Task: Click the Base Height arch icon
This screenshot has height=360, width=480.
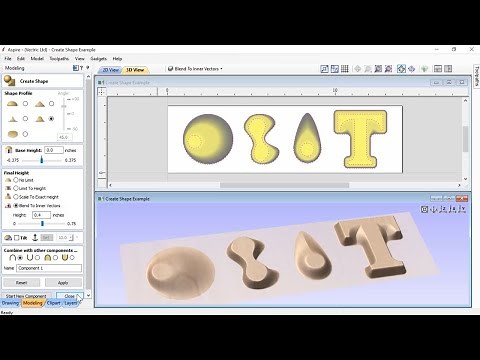Action: pos(9,150)
